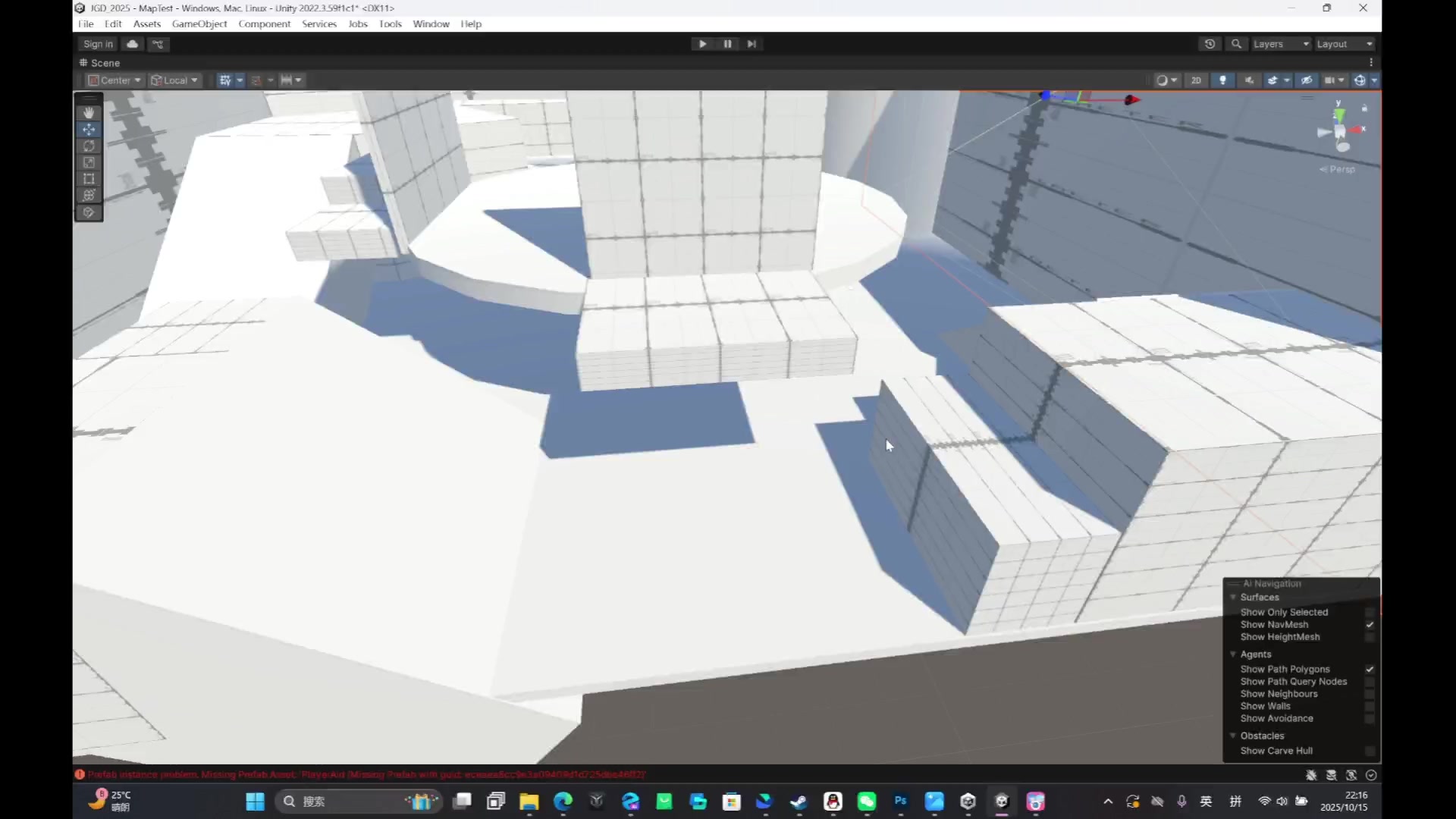
Task: Open the Window menu
Action: pyautogui.click(x=431, y=24)
